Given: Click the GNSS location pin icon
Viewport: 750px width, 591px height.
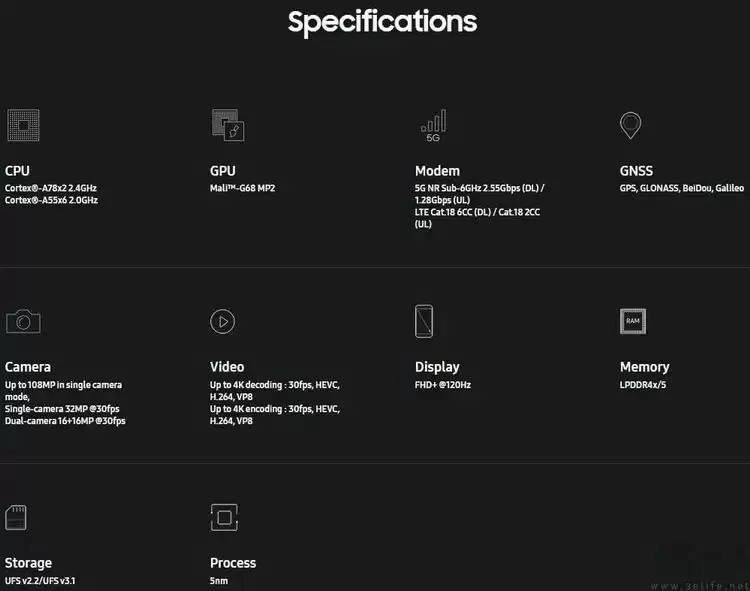Looking at the screenshot, I should coord(630,125).
